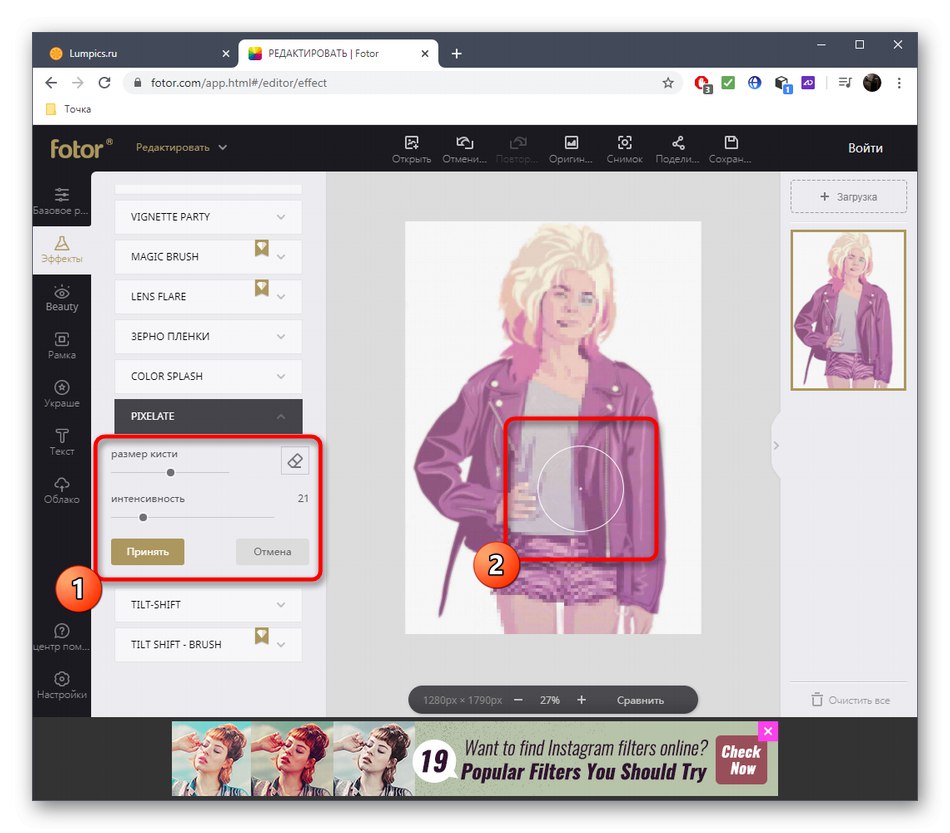950x833 pixels.
Task: Bookmark this page with star icon
Action: tap(668, 83)
